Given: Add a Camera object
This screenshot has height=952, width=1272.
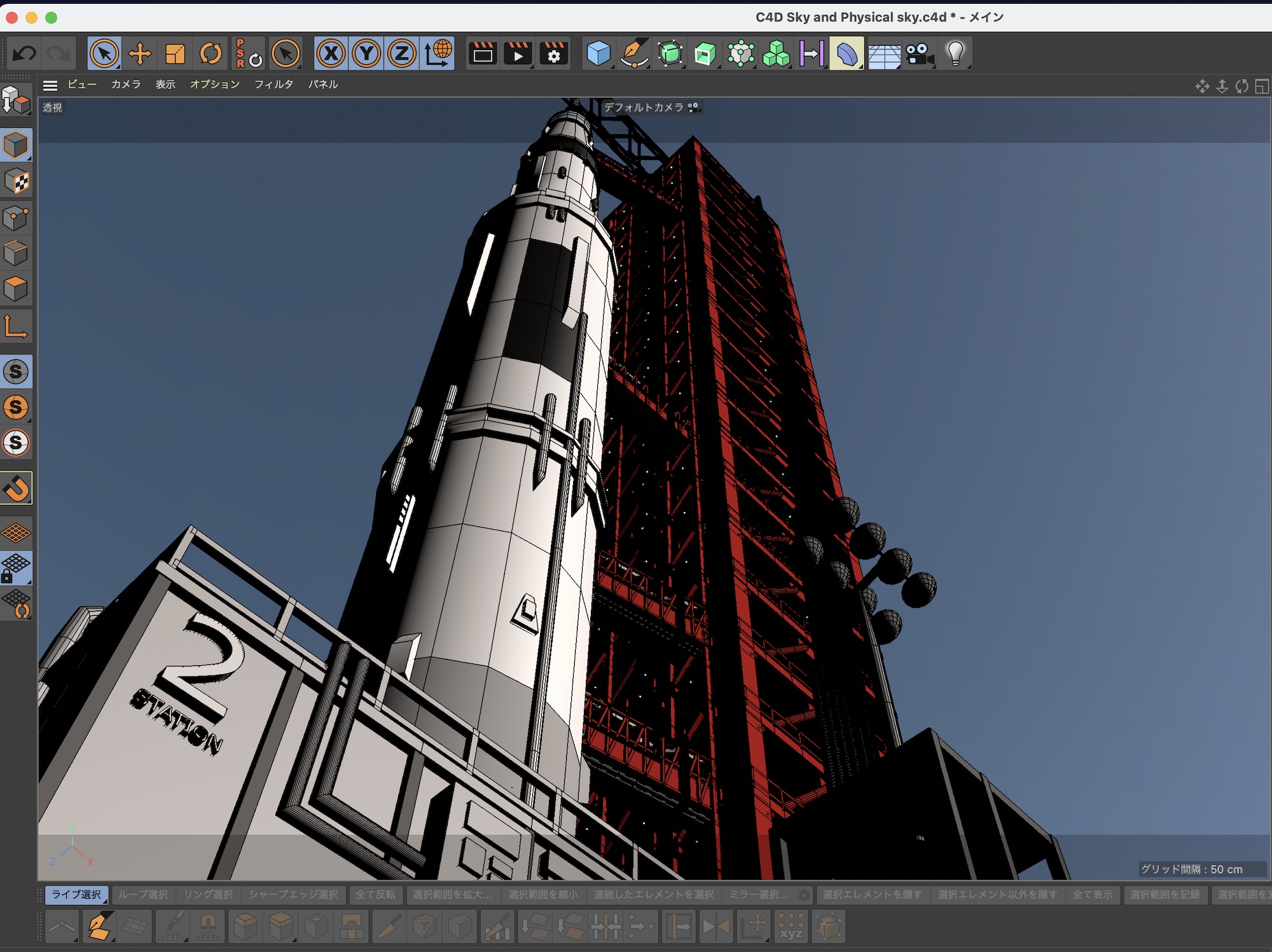Looking at the screenshot, I should (x=919, y=53).
